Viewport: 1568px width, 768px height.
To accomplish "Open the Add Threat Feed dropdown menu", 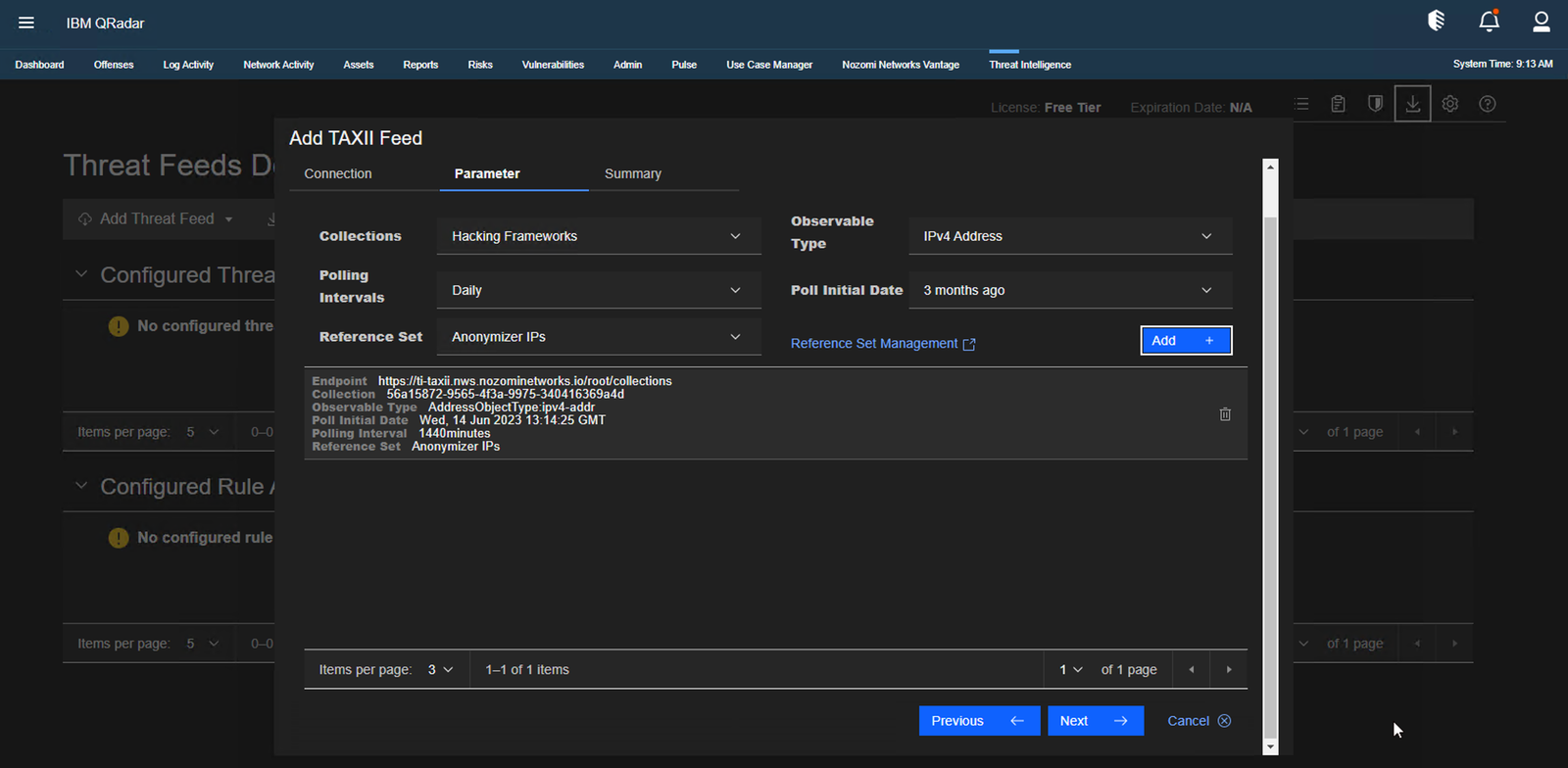I will tap(156, 219).
